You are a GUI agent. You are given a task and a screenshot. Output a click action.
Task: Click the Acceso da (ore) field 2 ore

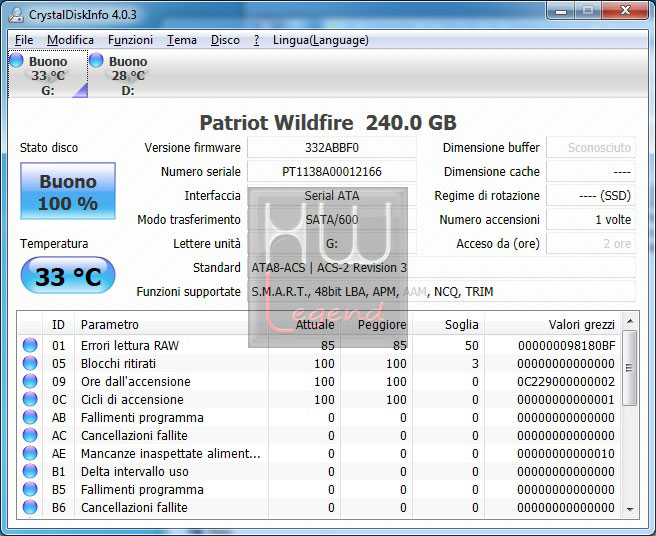(591, 244)
